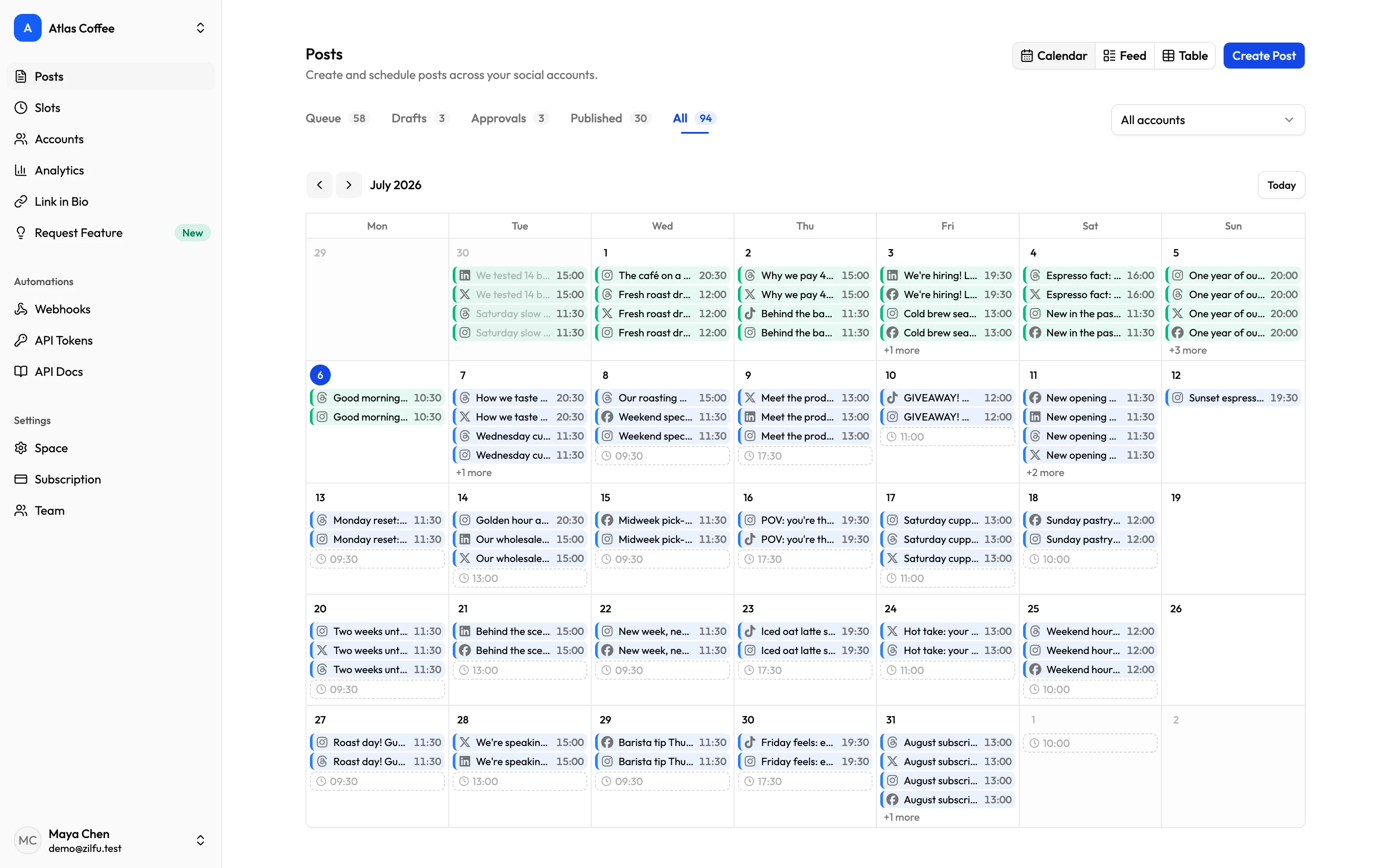Image resolution: width=1389 pixels, height=868 pixels.
Task: Open The café on a post July 1
Action: click(x=662, y=276)
